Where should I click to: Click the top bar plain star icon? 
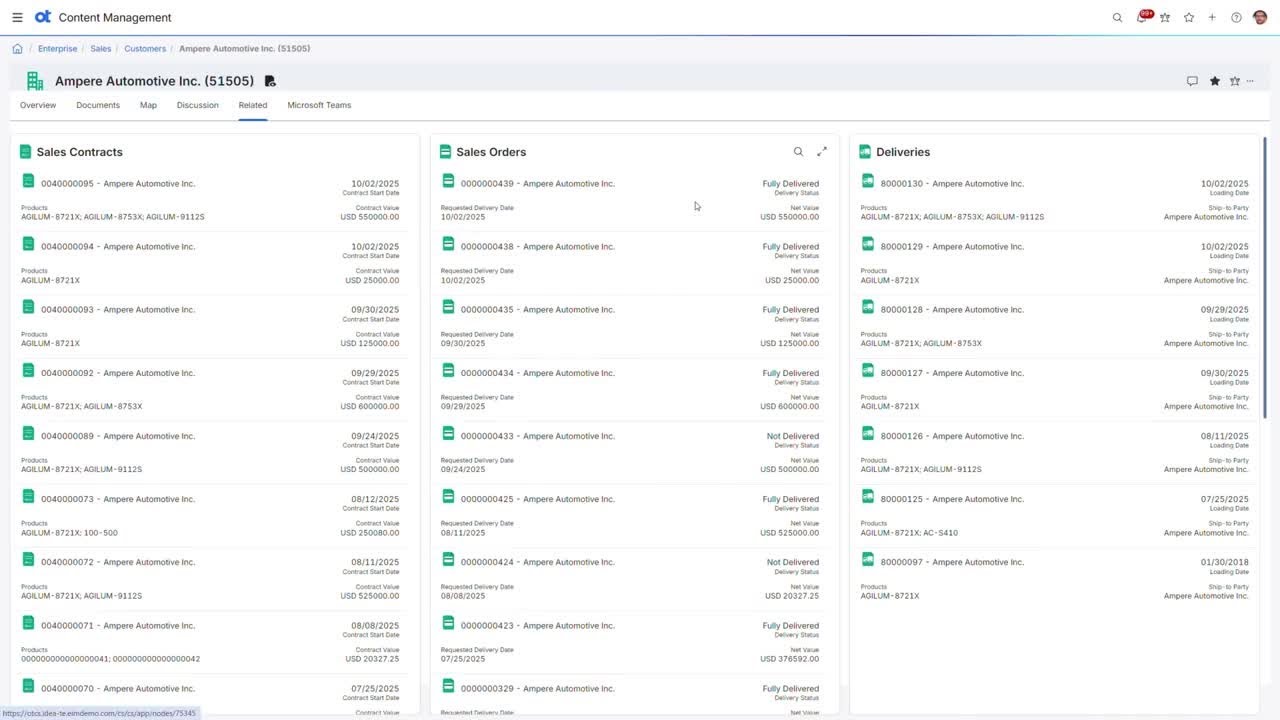(x=1189, y=17)
